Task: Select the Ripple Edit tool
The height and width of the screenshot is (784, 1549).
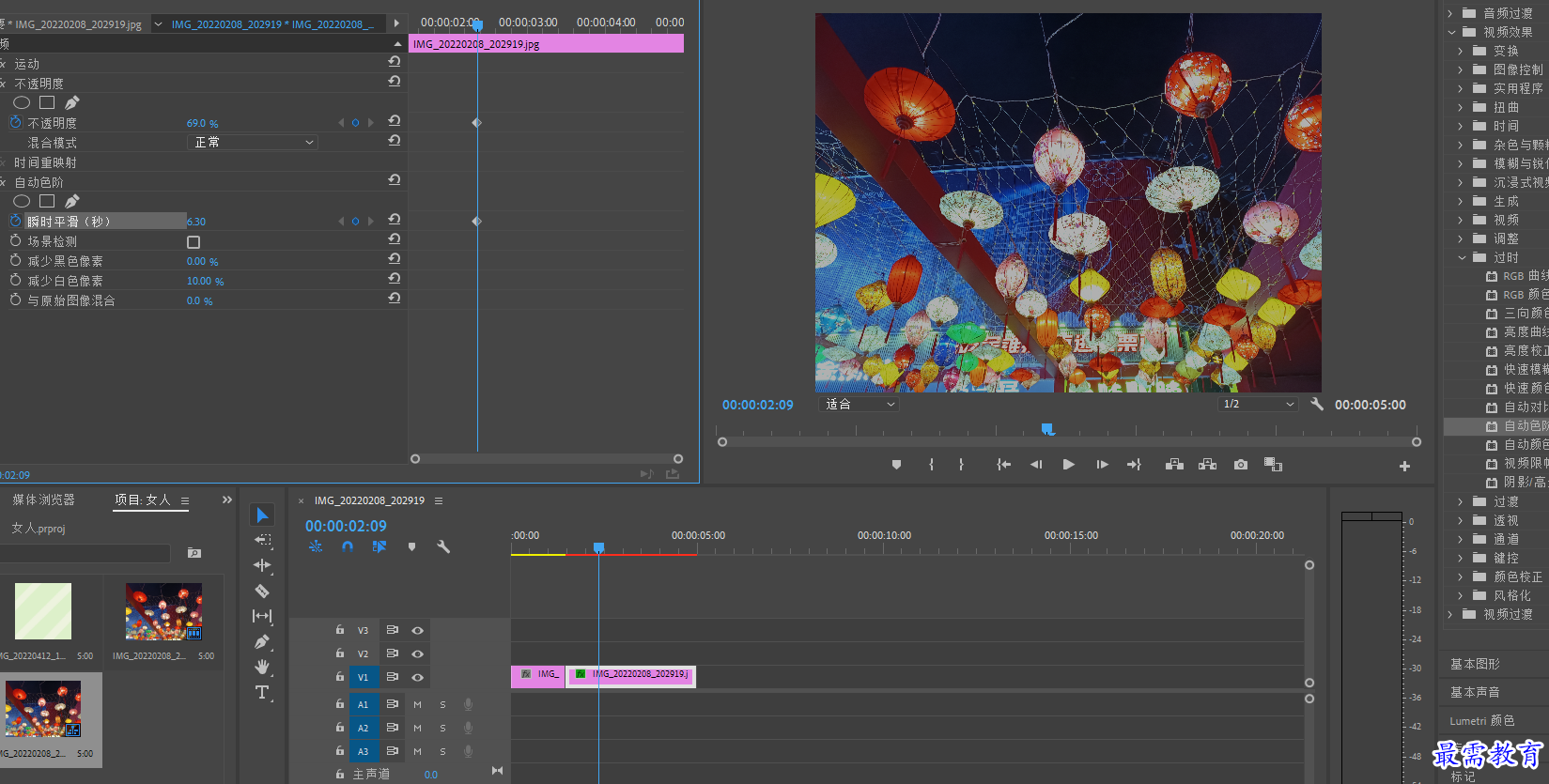Action: point(262,565)
